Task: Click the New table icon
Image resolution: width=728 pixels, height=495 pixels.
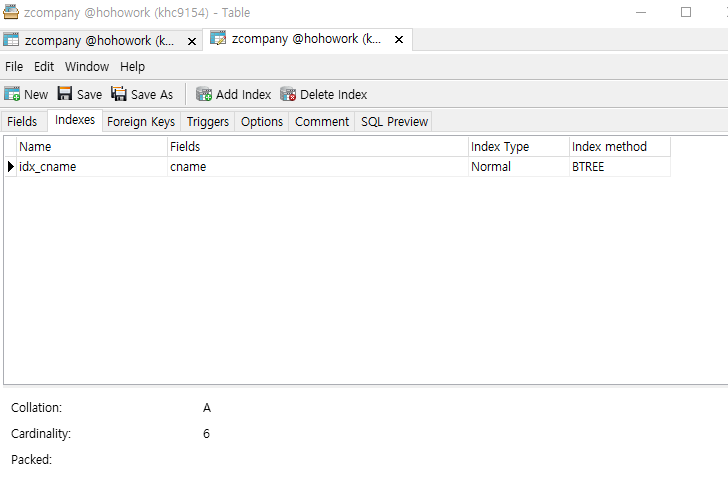Action: point(12,94)
